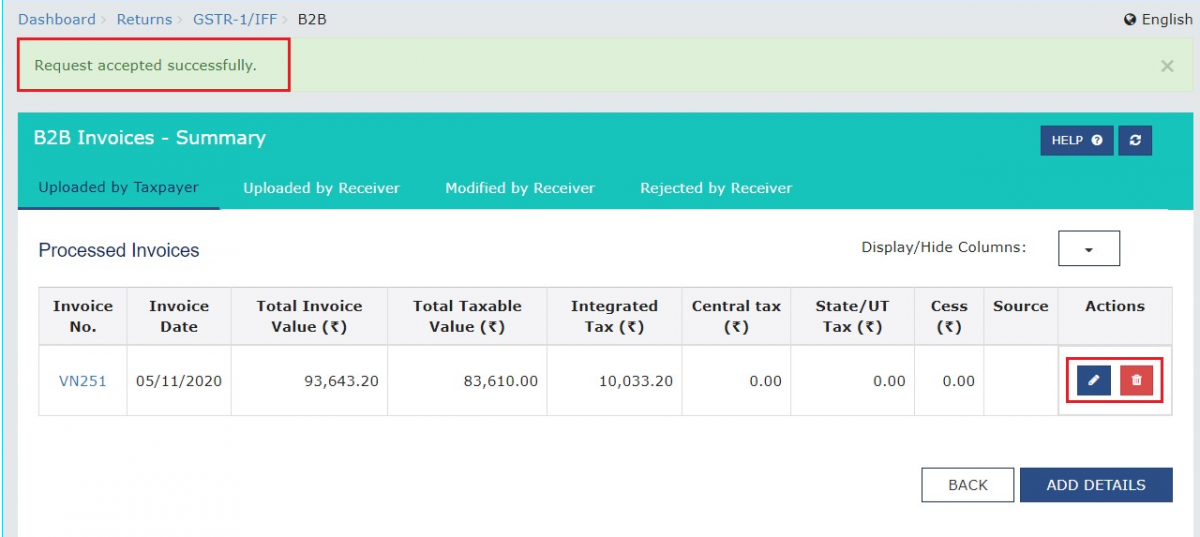Screen dimensions: 1200x537
Task: Open the HELP button
Action: 1076,141
